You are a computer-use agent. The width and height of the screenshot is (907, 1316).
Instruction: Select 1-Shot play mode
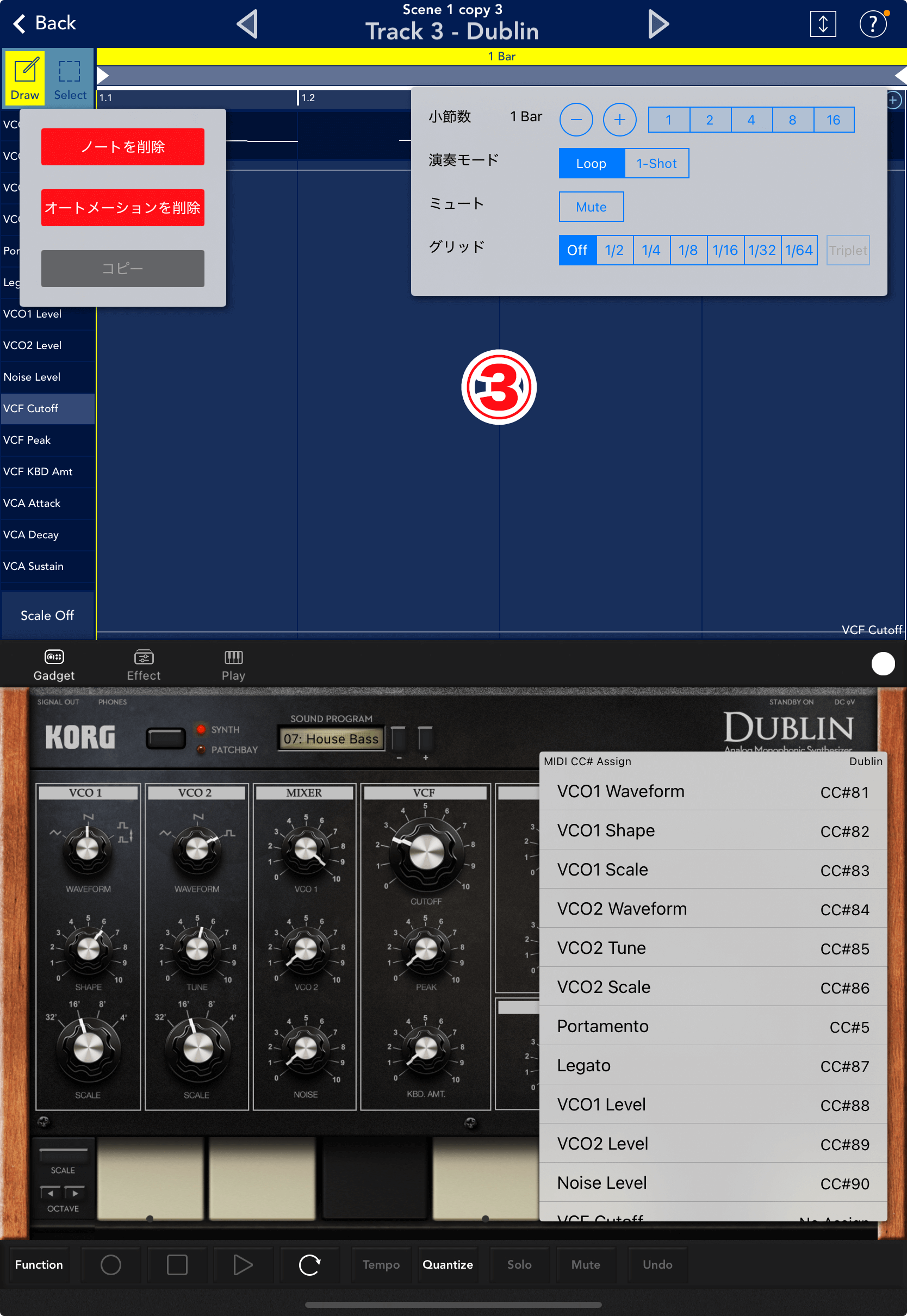click(x=656, y=163)
